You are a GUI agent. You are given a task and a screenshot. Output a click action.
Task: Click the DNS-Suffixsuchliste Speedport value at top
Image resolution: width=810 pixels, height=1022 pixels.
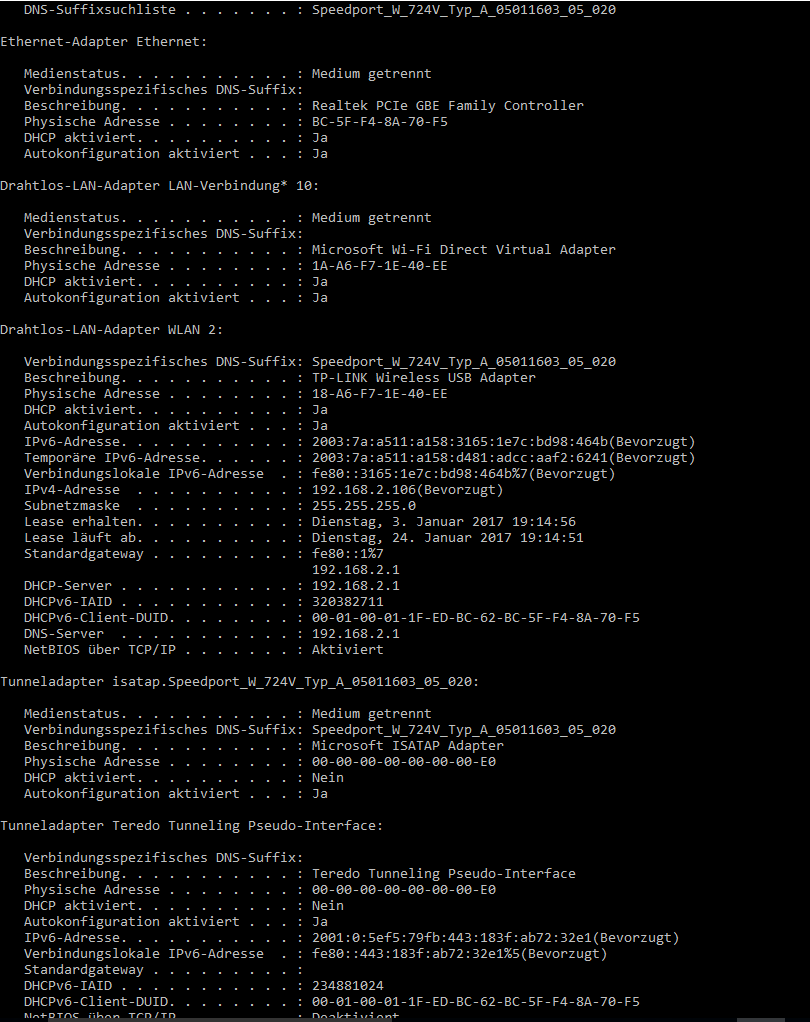click(463, 10)
